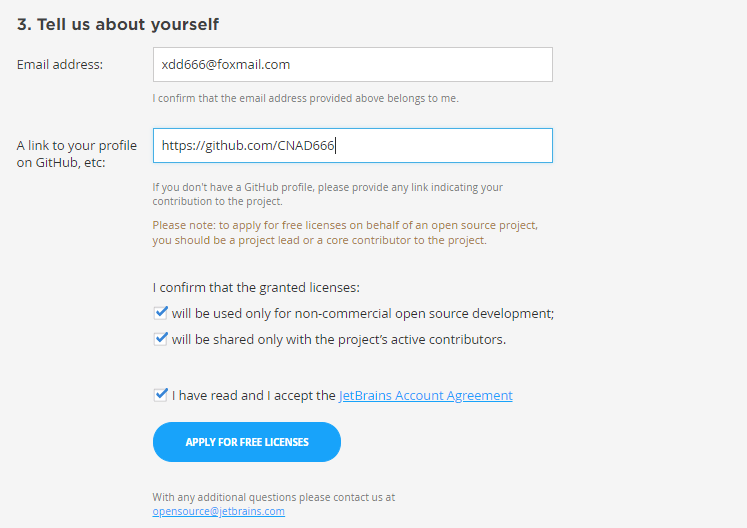747x528 pixels.
Task: Uncheck the accept Account Agreement checkbox
Action: pos(161,395)
